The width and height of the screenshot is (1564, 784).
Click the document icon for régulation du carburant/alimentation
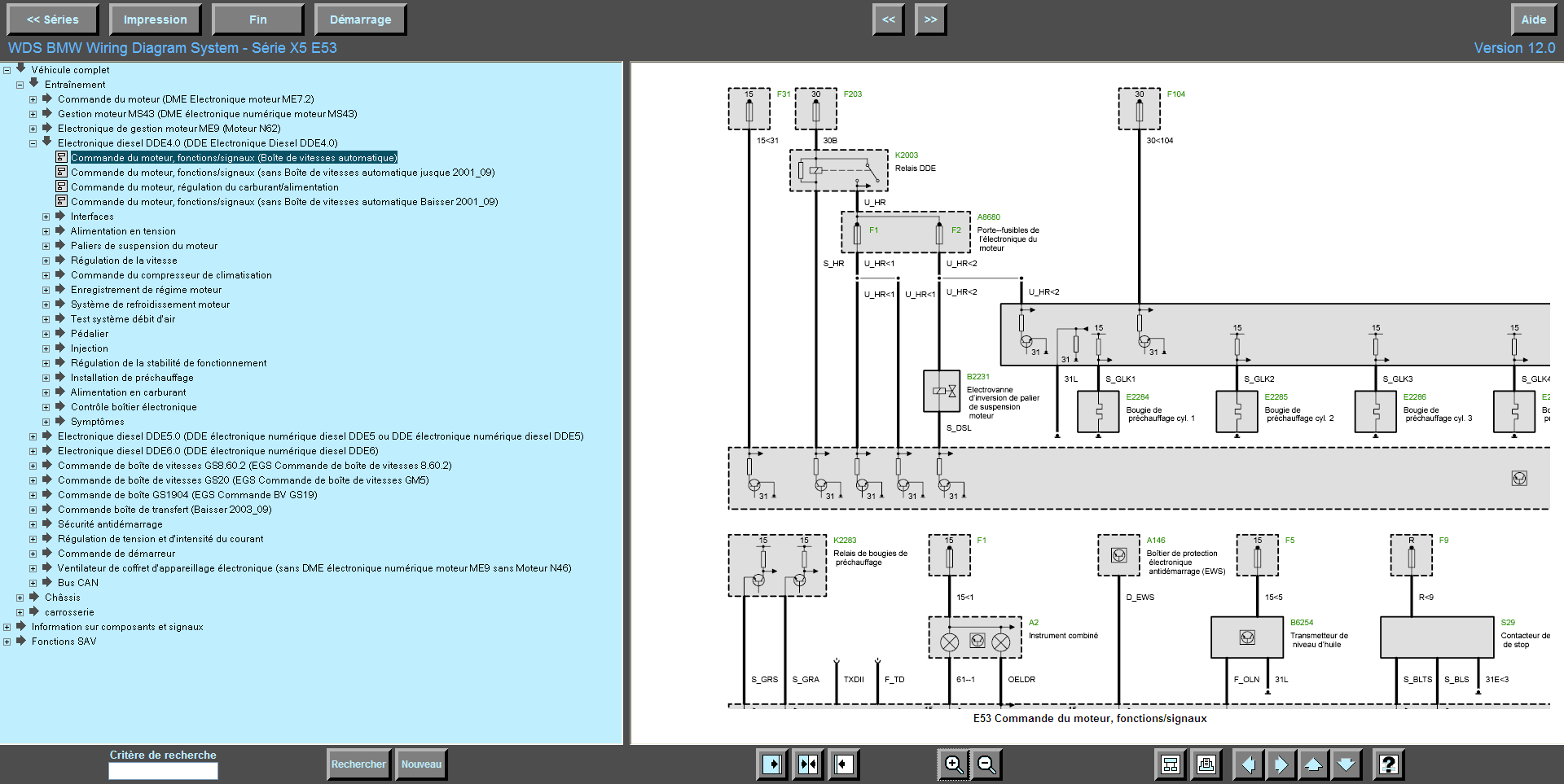[x=61, y=186]
